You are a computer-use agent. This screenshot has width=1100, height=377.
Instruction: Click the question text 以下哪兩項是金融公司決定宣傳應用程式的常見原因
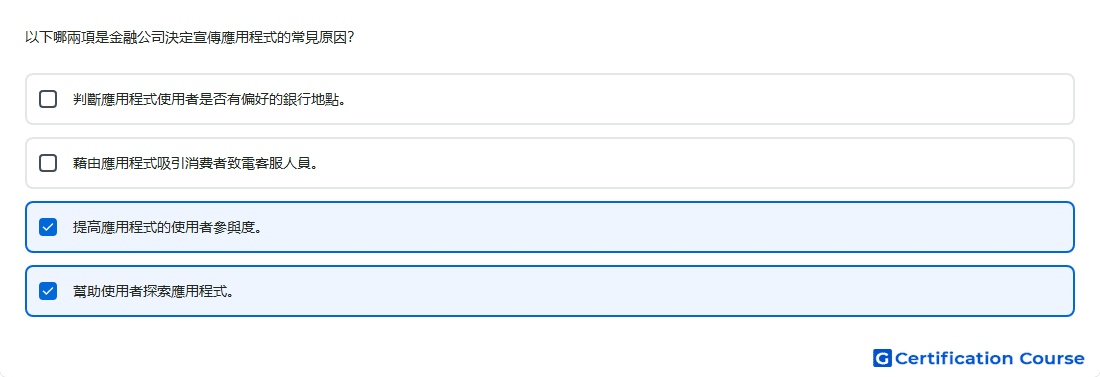[189, 37]
